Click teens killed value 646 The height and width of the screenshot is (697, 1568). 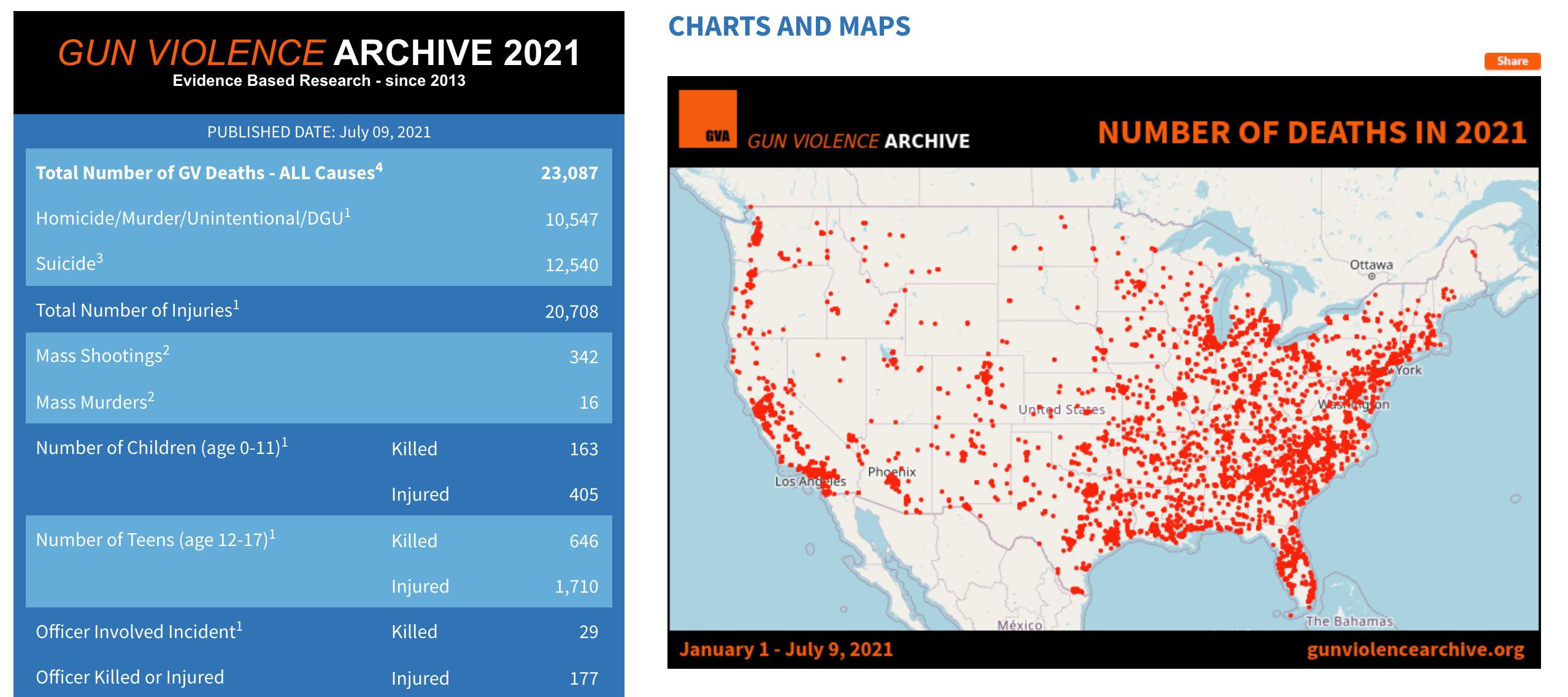(583, 541)
